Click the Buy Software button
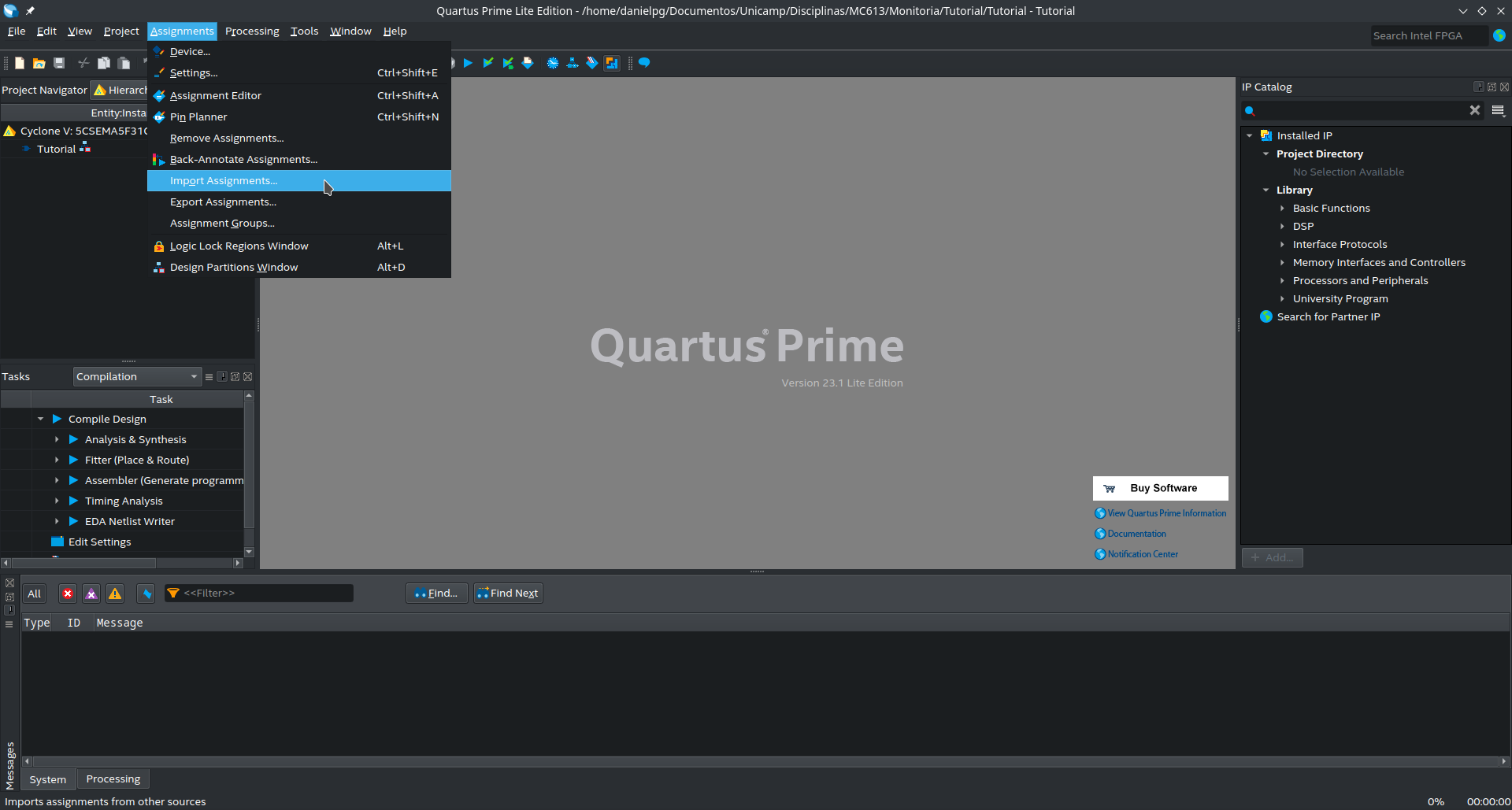 (1160, 489)
